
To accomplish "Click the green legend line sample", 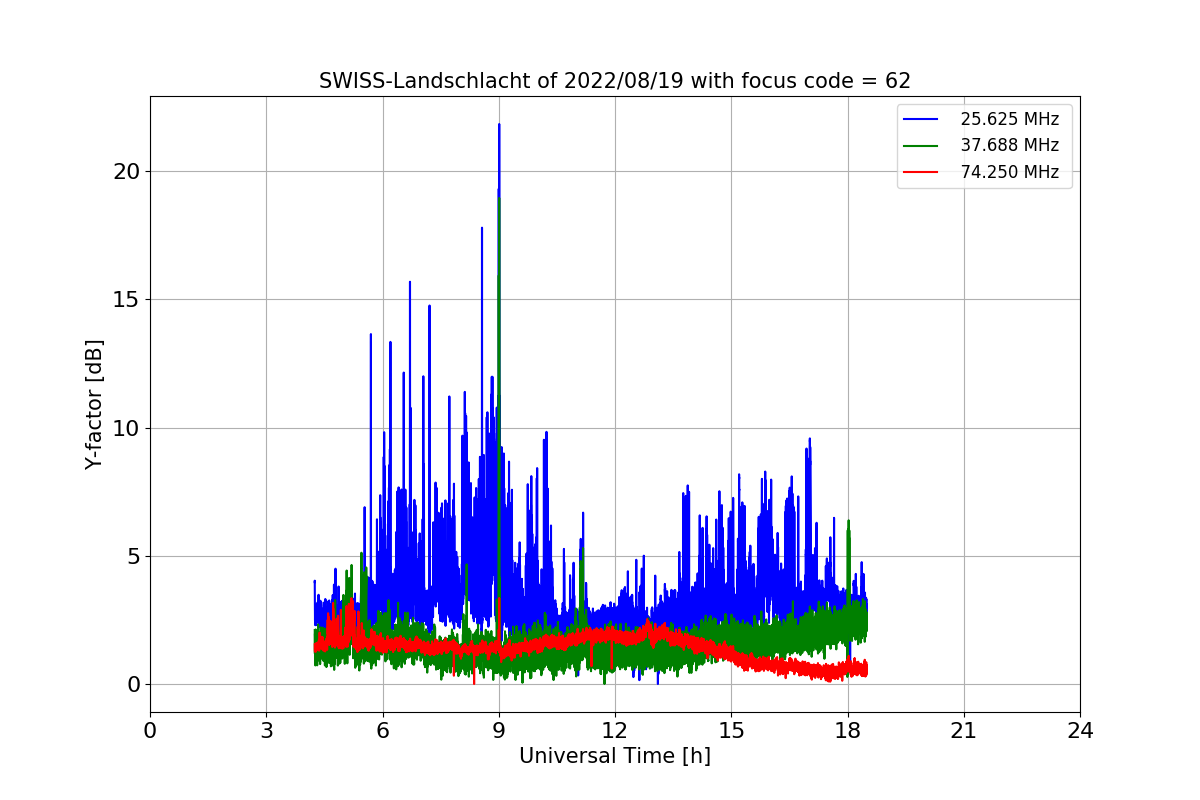I will coord(921,145).
